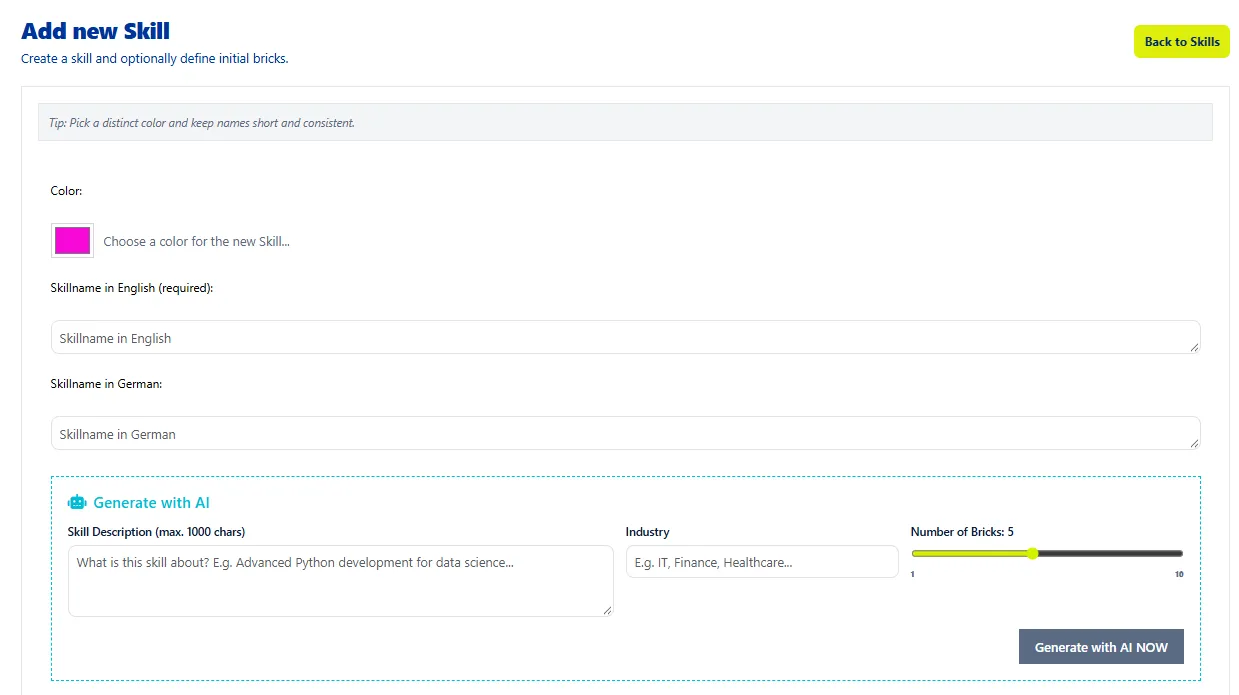Click into the Skill Description textarea

[x=340, y=581]
